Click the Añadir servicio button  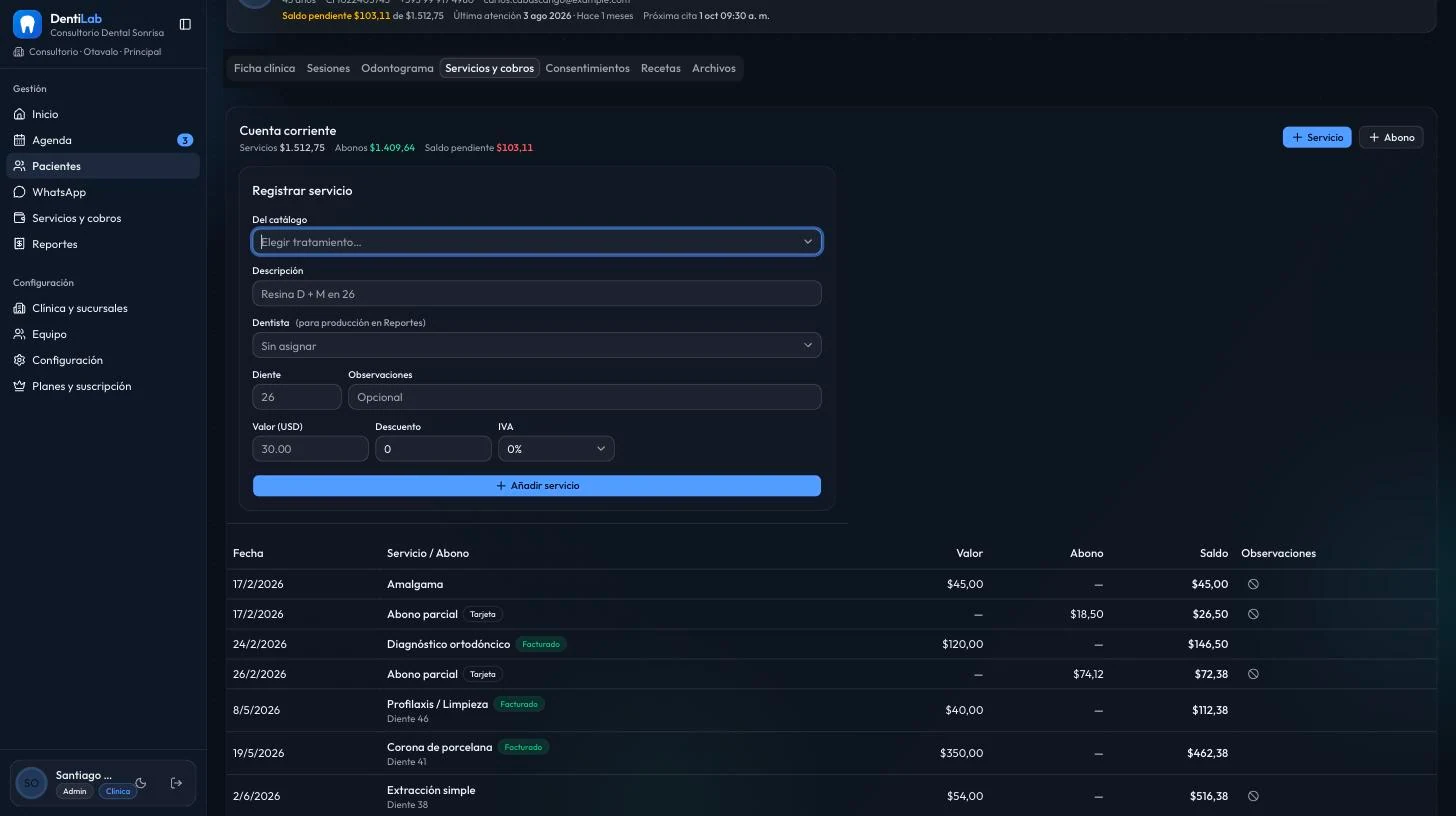coord(537,486)
